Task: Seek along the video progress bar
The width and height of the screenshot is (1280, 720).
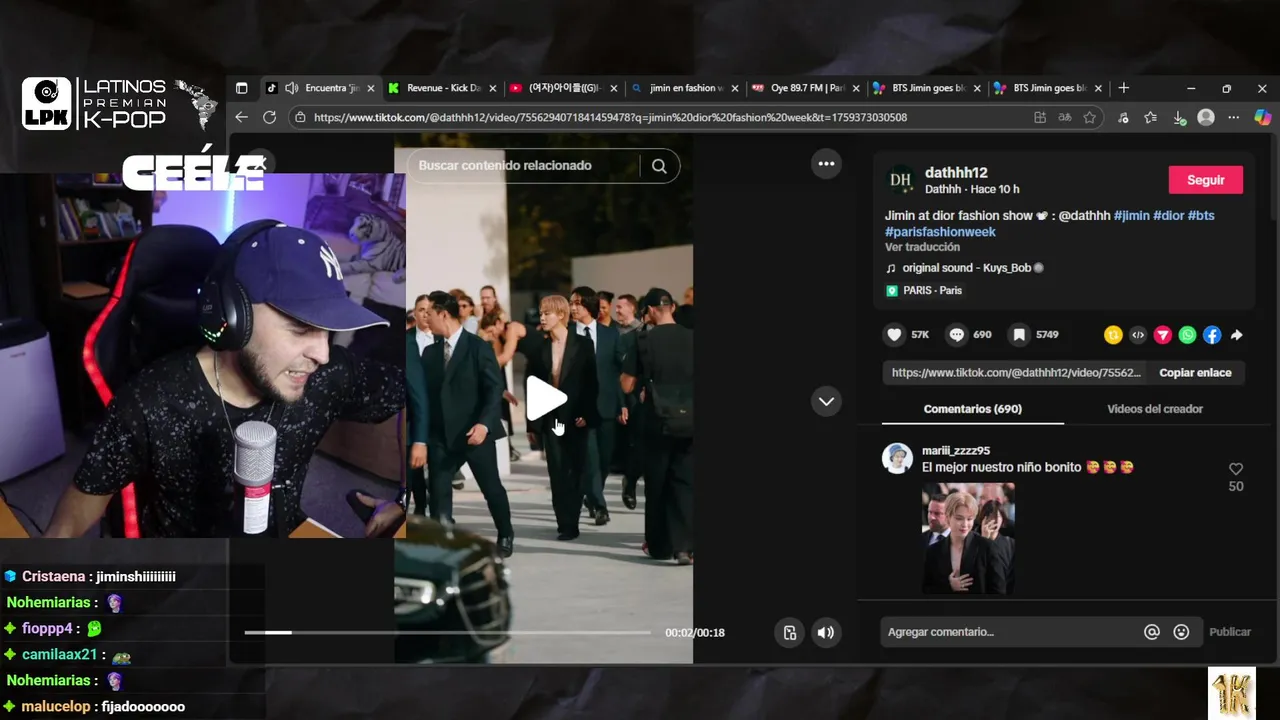Action: pos(447,632)
